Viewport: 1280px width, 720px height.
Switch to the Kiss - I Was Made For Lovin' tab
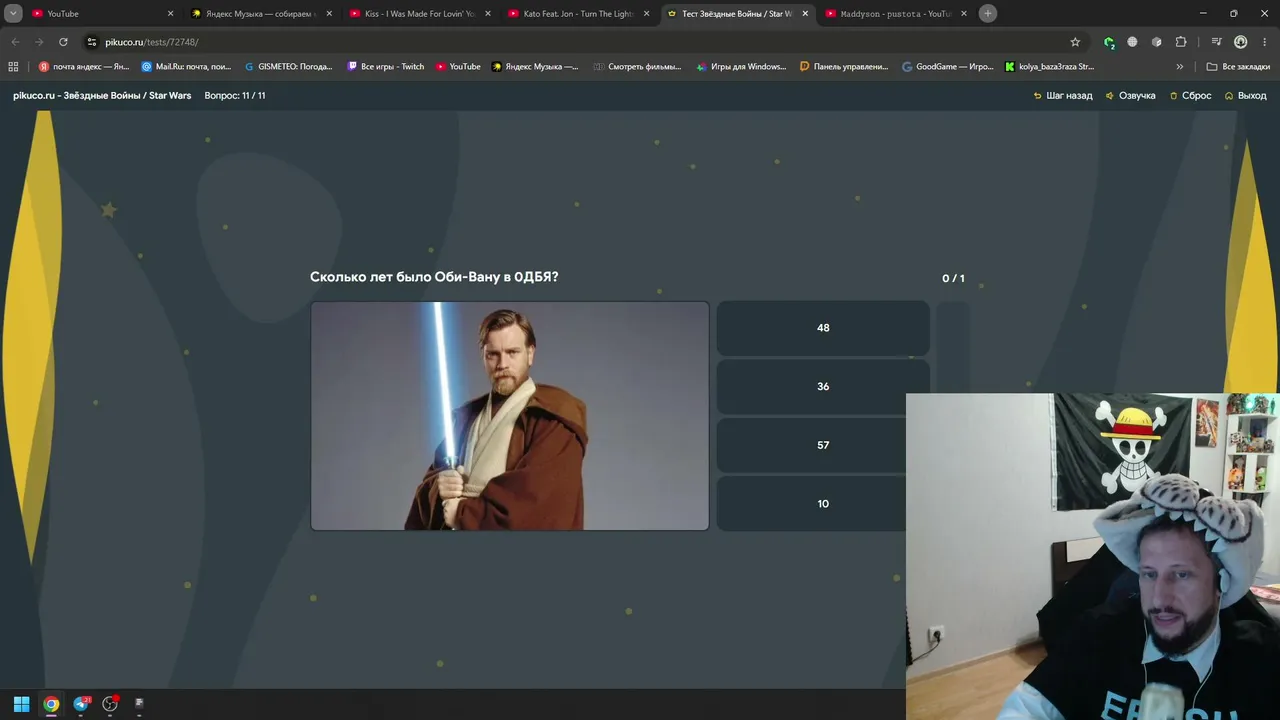point(419,13)
